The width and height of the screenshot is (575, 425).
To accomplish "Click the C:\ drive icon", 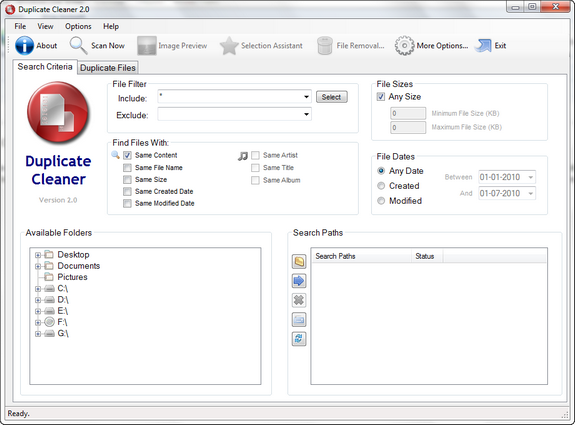I will [49, 289].
